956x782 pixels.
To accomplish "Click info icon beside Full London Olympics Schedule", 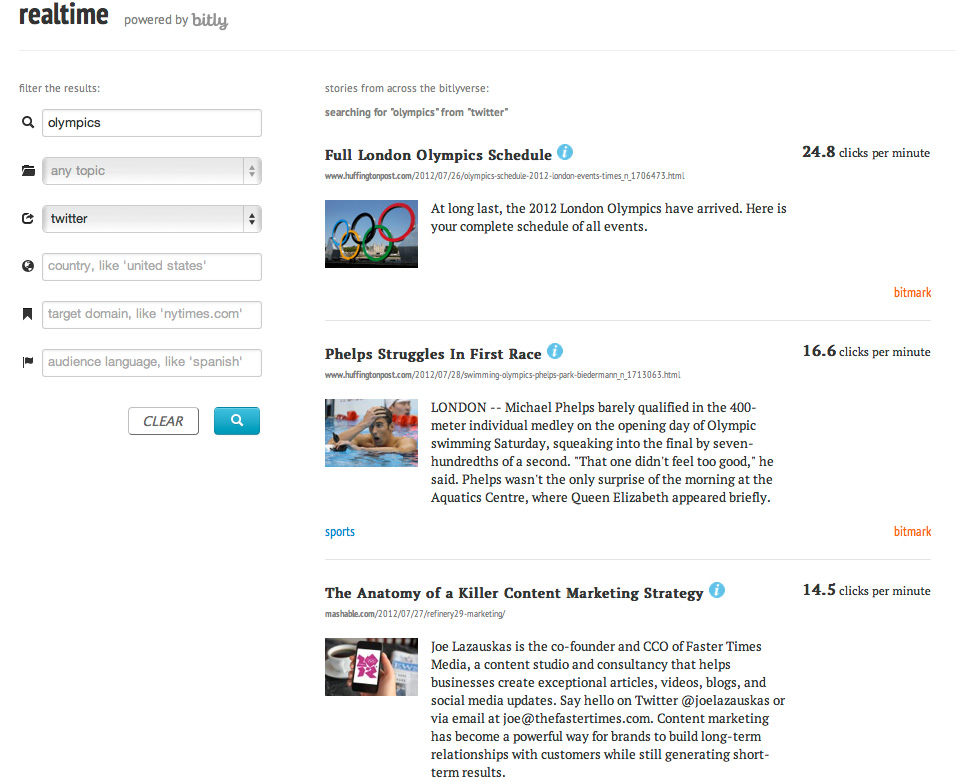I will pyautogui.click(x=565, y=153).
